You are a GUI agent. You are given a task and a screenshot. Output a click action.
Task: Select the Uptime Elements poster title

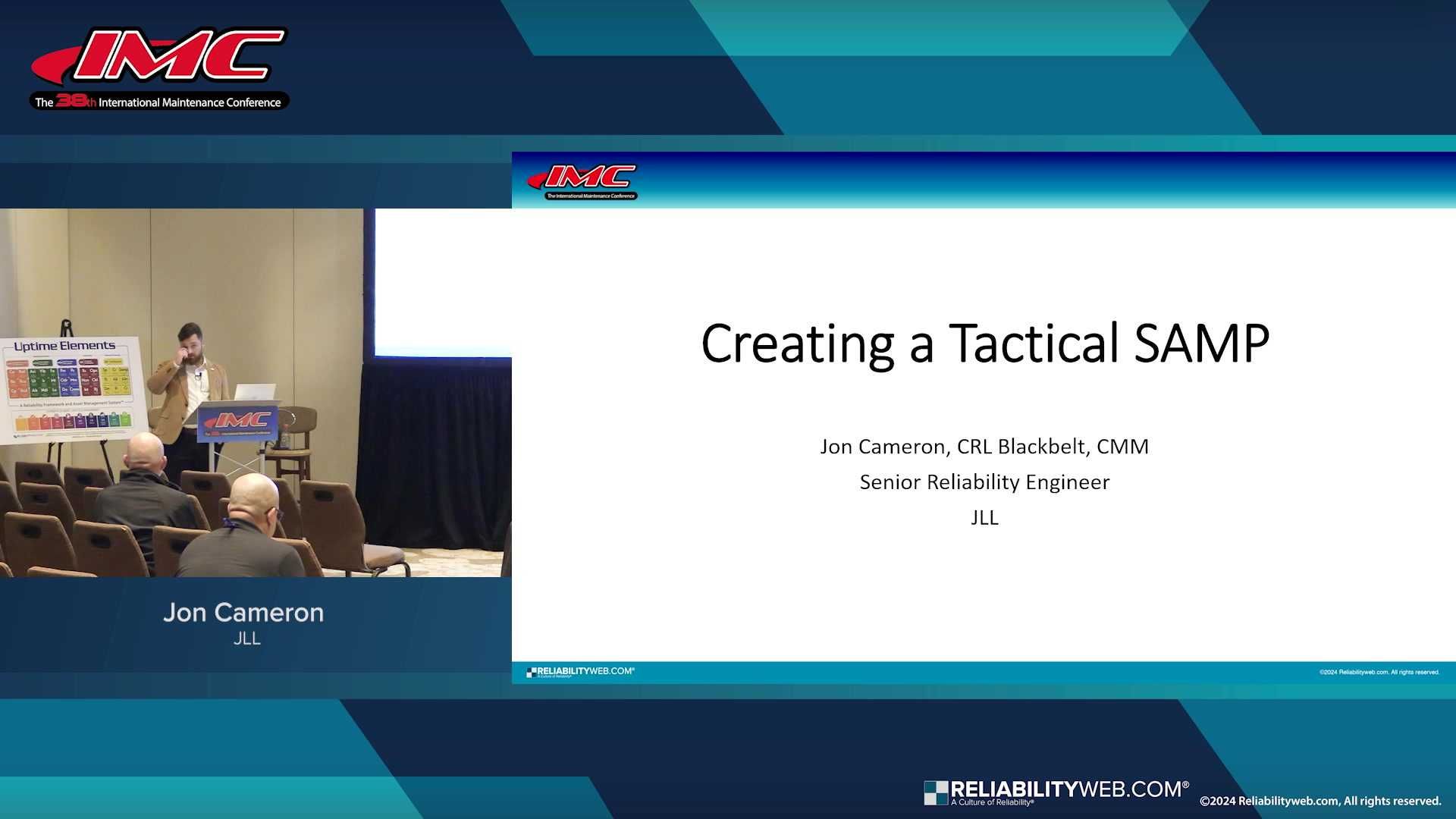tap(64, 346)
